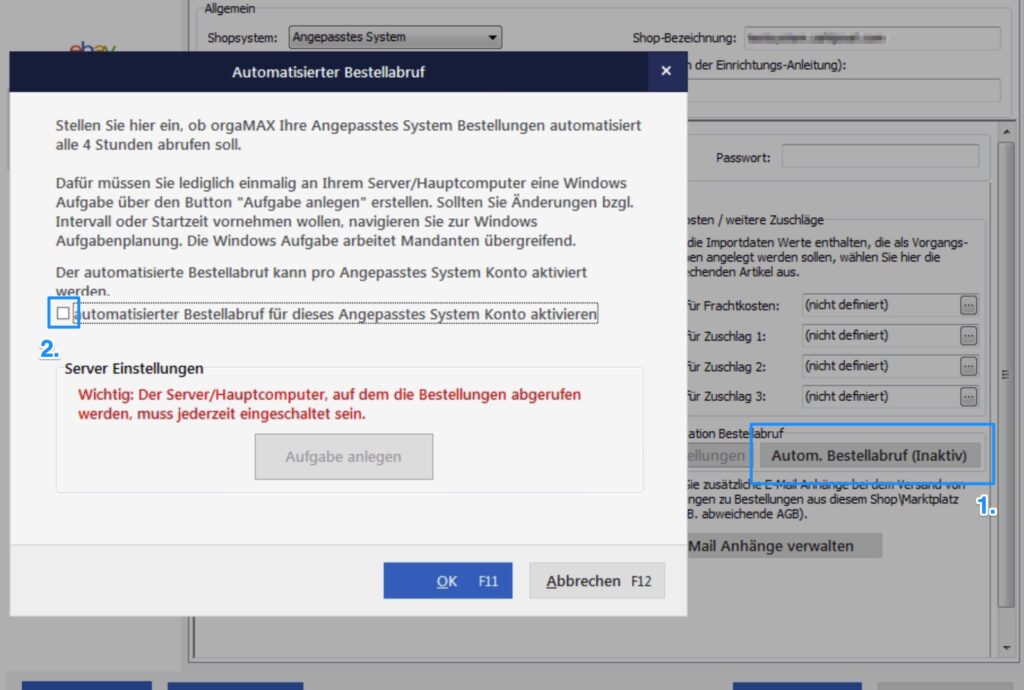The width and height of the screenshot is (1024, 690).
Task: Click scrollbar down arrow in settings panel
Action: point(1006,648)
